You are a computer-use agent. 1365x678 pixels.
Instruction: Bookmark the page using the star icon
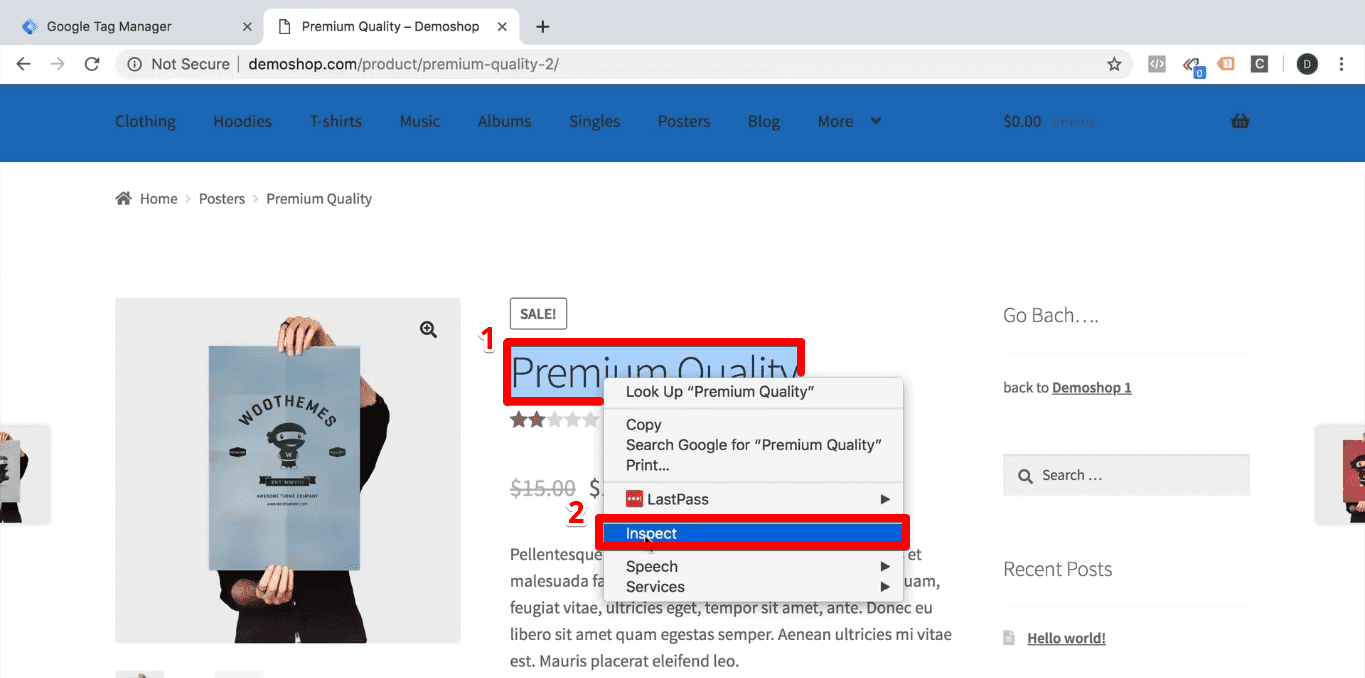click(x=1114, y=63)
